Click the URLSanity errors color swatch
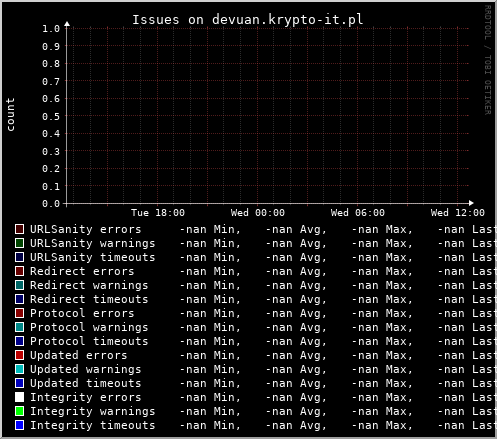This screenshot has height=439, width=497. (19, 229)
